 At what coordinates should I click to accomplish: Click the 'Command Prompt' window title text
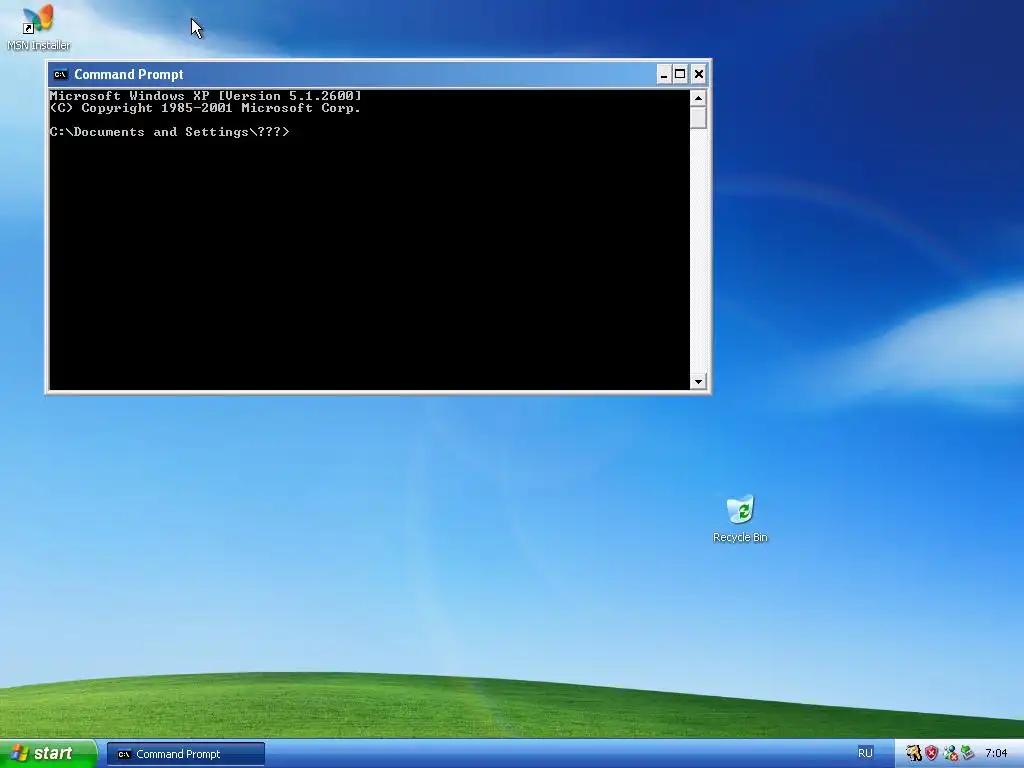tap(129, 74)
